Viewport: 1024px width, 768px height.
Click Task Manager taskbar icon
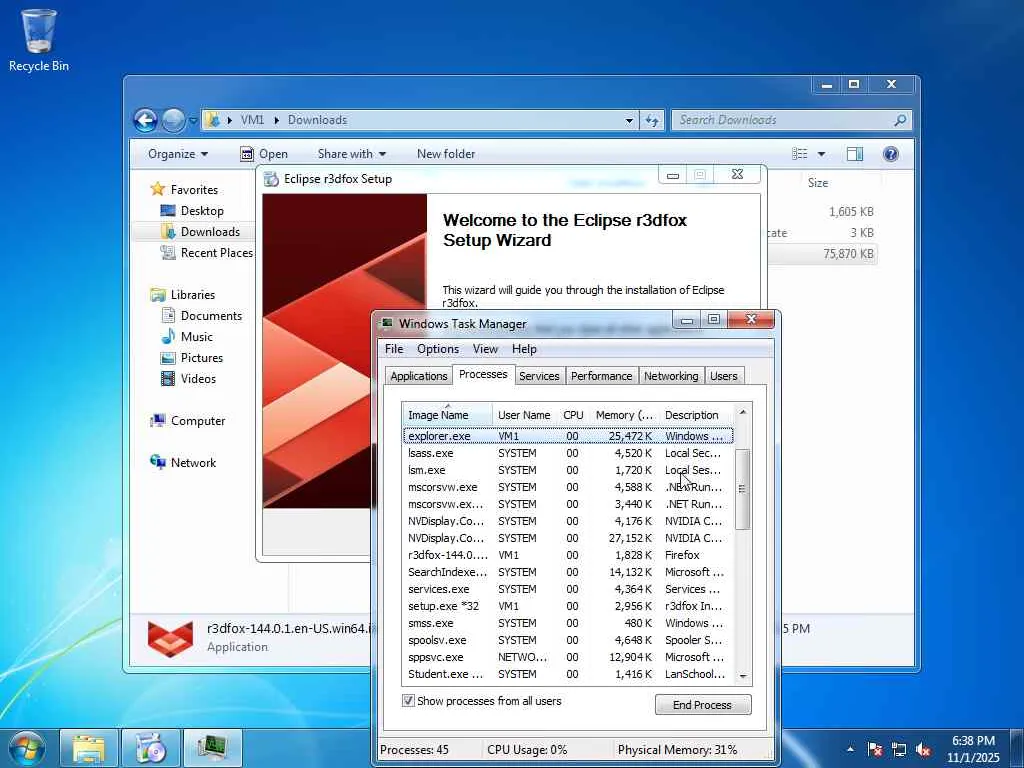(213, 748)
